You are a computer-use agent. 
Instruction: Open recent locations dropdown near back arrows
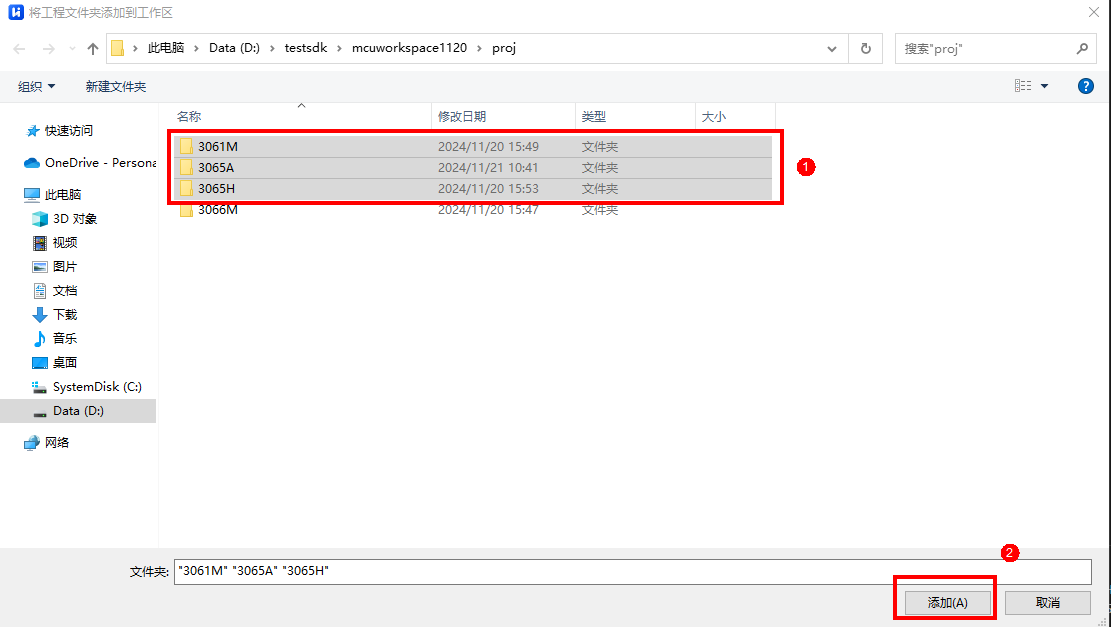[72, 49]
